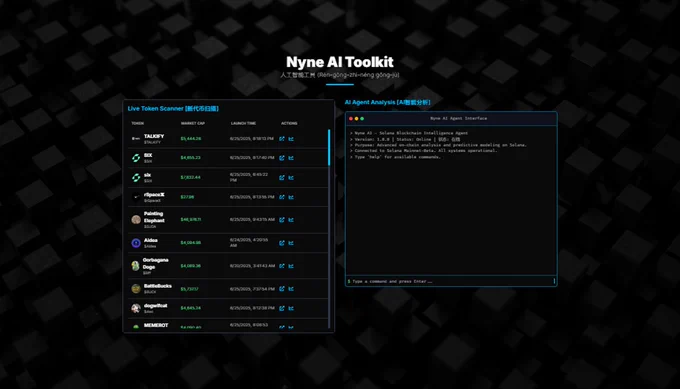
Task: Open external link for BattleBucks token
Action: tap(282, 289)
